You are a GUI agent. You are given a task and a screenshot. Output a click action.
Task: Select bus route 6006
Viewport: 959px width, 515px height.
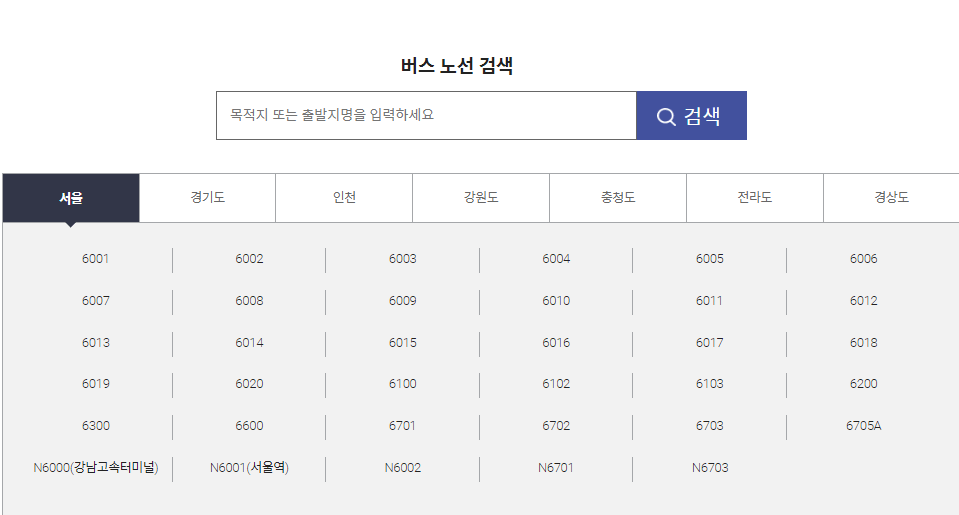(x=864, y=259)
